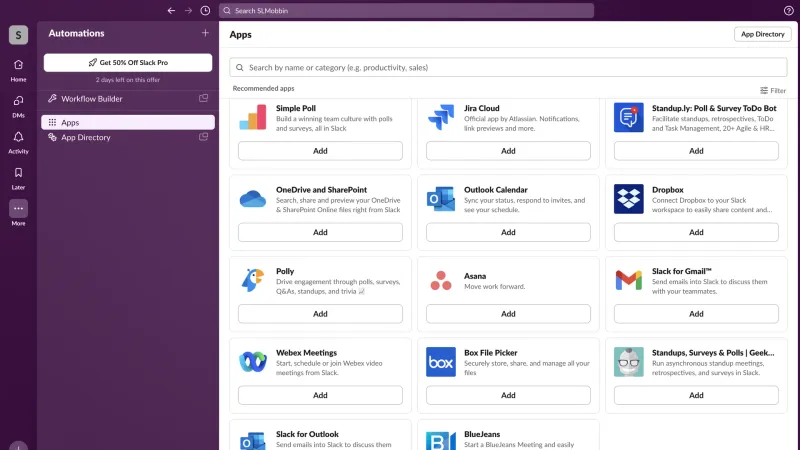Click the Simple Poll title
800x450 pixels.
tap(296, 108)
